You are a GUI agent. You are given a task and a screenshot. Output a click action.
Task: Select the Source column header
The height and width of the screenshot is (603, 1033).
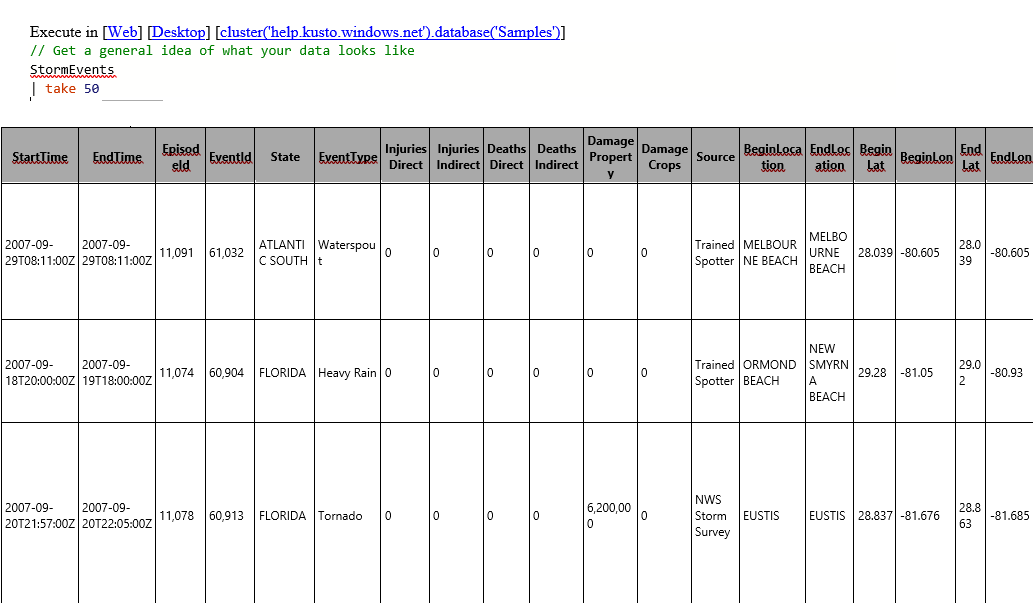point(715,156)
